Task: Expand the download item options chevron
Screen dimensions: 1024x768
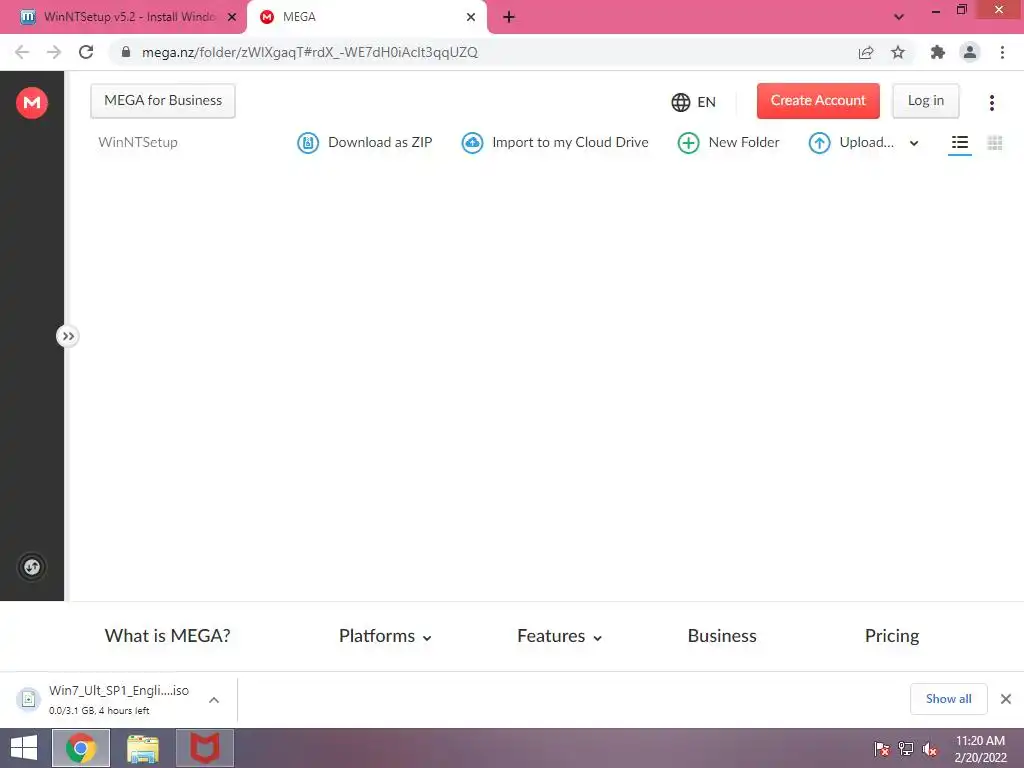Action: tap(214, 700)
